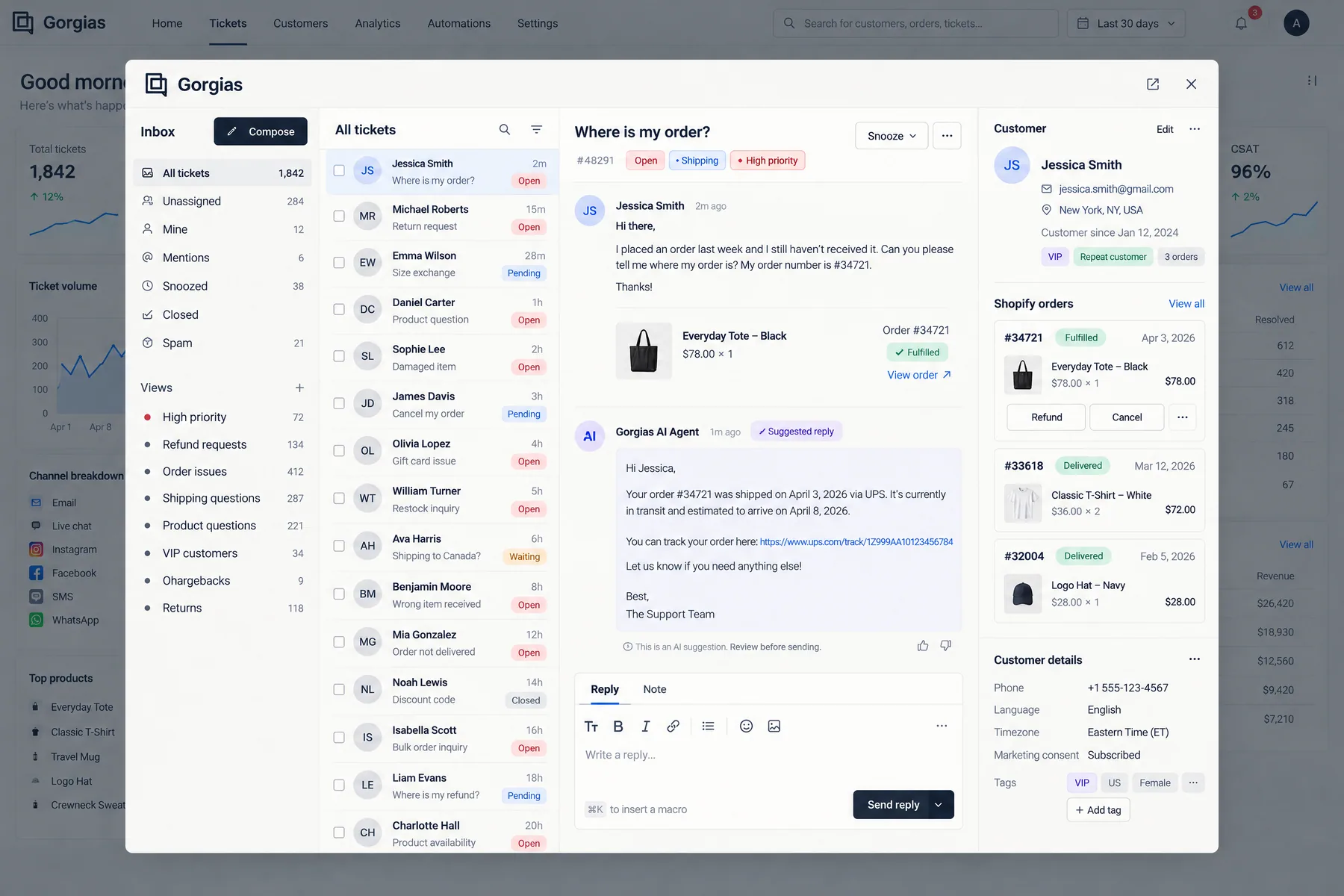This screenshot has width=1344, height=896.
Task: Open ticket more options next to Snooze
Action: point(947,136)
